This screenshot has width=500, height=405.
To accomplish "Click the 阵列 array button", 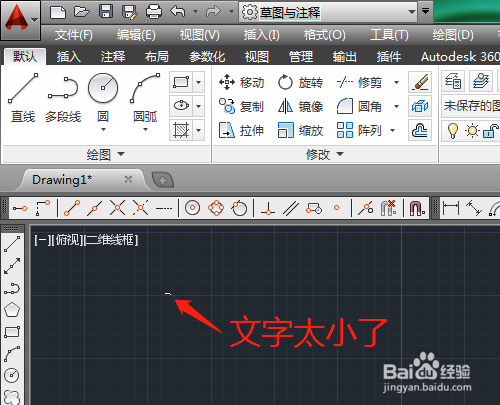I will click(x=359, y=130).
